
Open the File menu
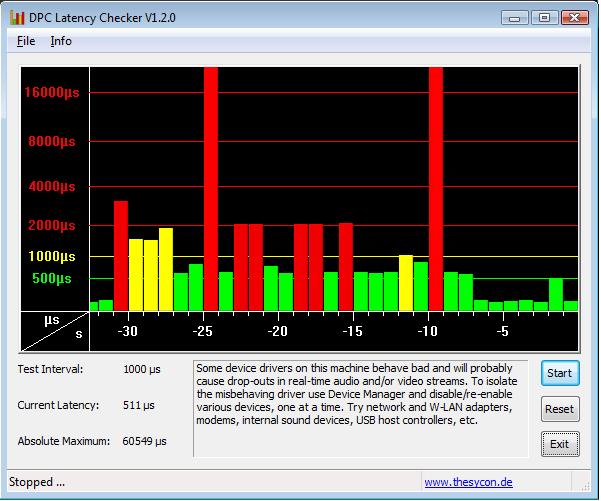[x=26, y=41]
